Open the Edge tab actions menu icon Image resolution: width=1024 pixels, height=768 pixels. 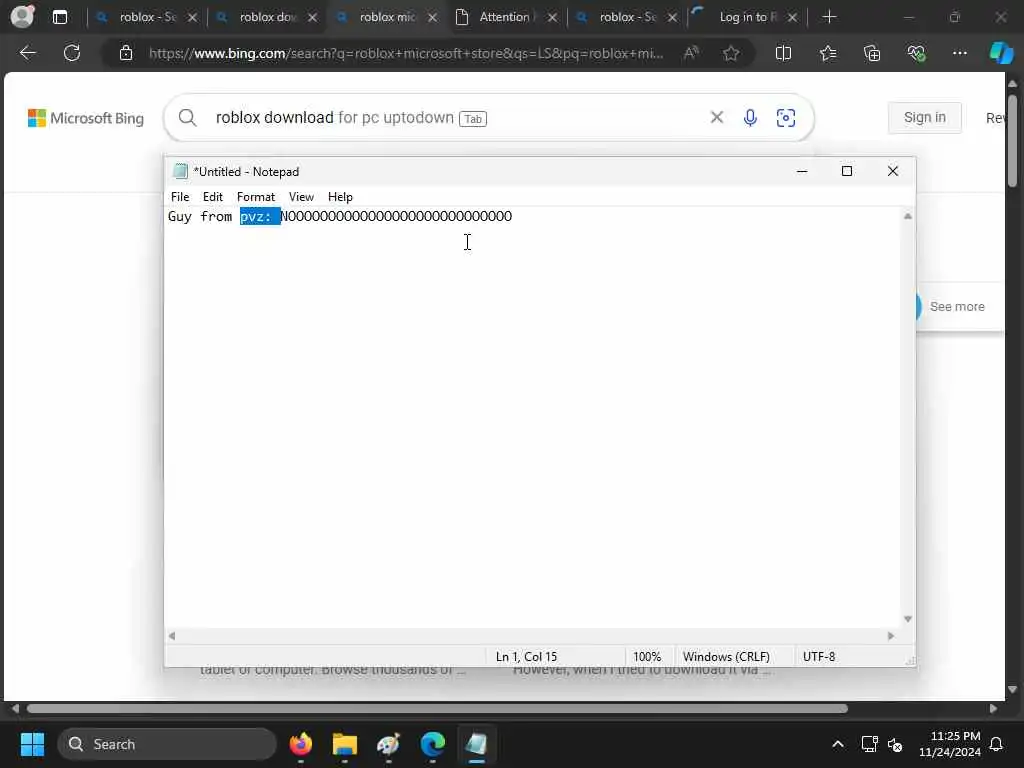pyautogui.click(x=60, y=17)
